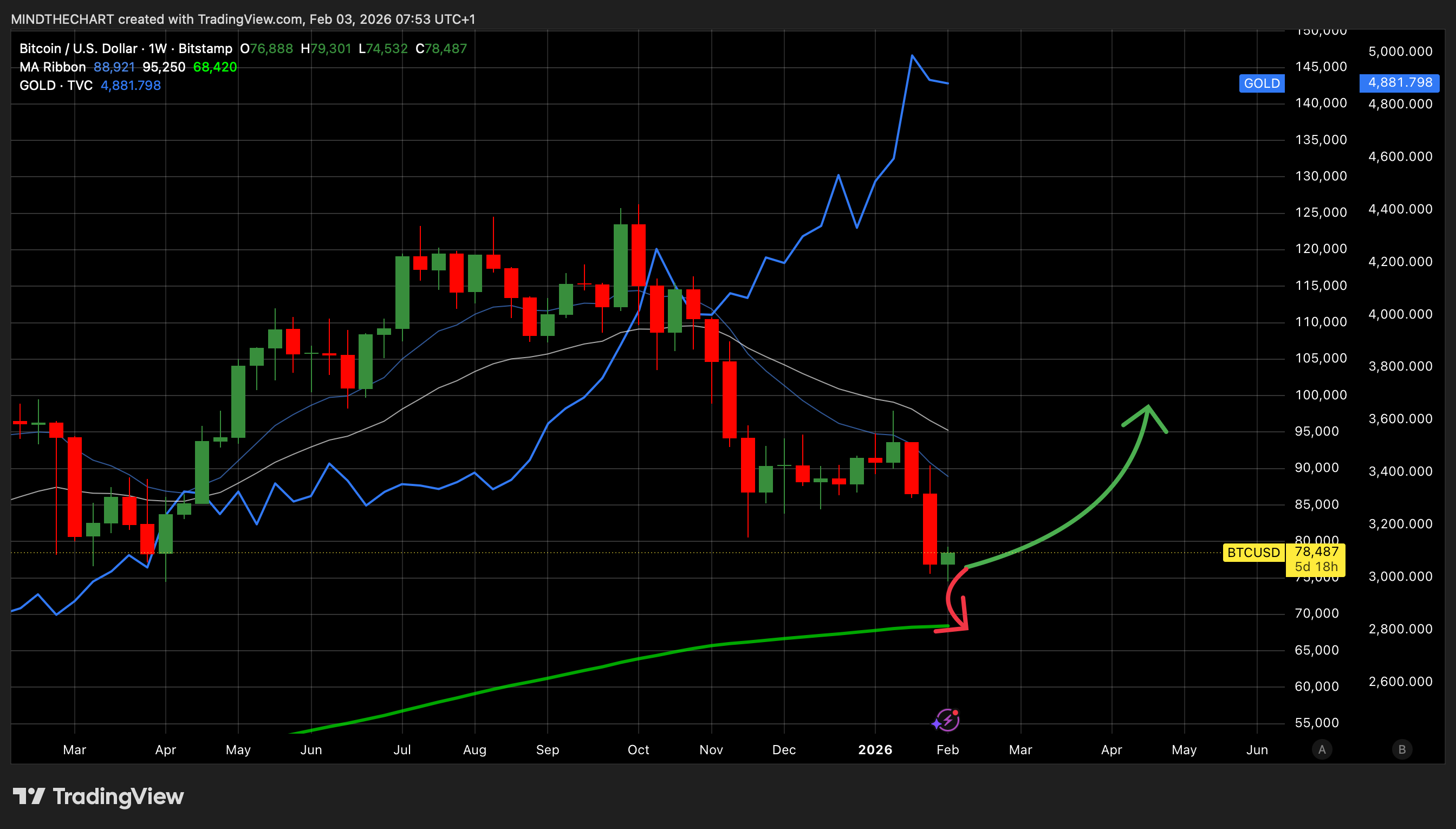Click the green 68,420 MA value
Viewport: 1456px width, 829px height.
[214, 67]
